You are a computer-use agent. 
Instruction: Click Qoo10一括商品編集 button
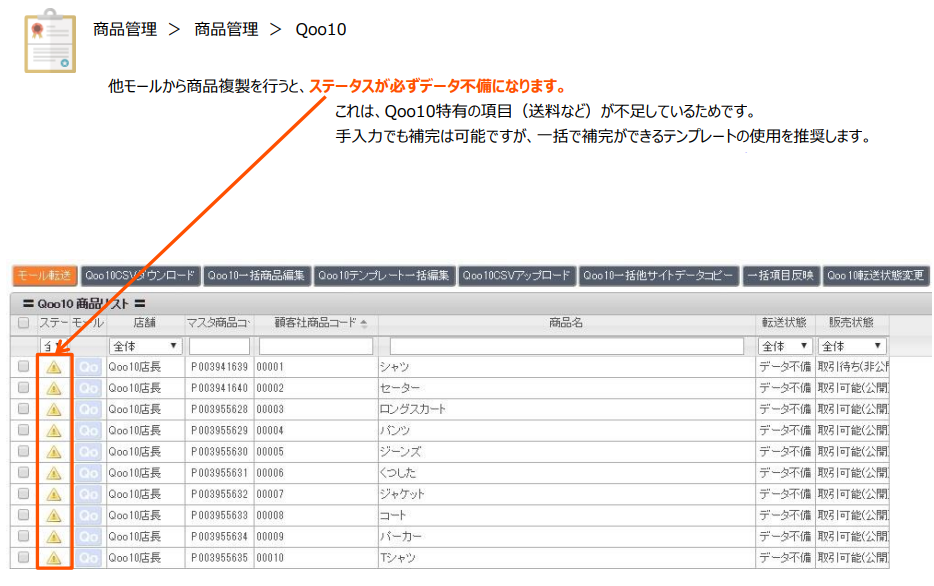[x=256, y=276]
